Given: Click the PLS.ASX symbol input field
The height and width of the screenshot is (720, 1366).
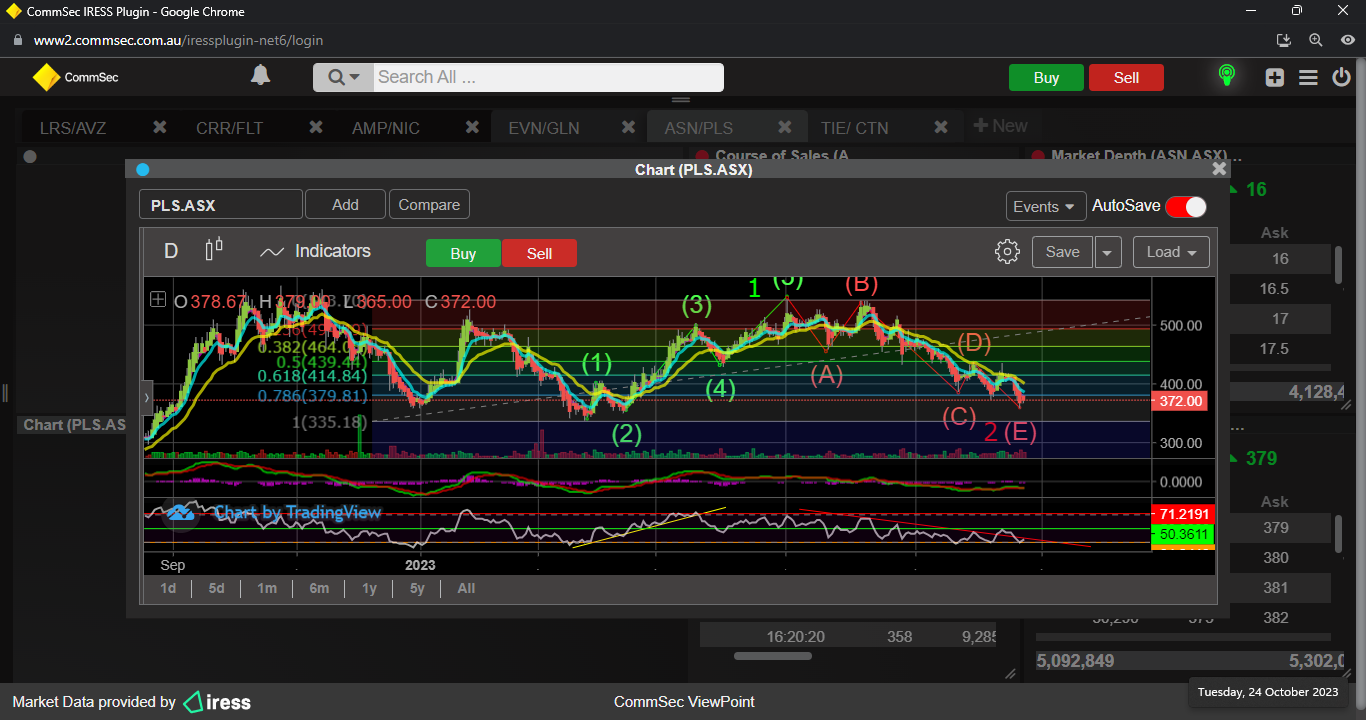Looking at the screenshot, I should coord(221,205).
